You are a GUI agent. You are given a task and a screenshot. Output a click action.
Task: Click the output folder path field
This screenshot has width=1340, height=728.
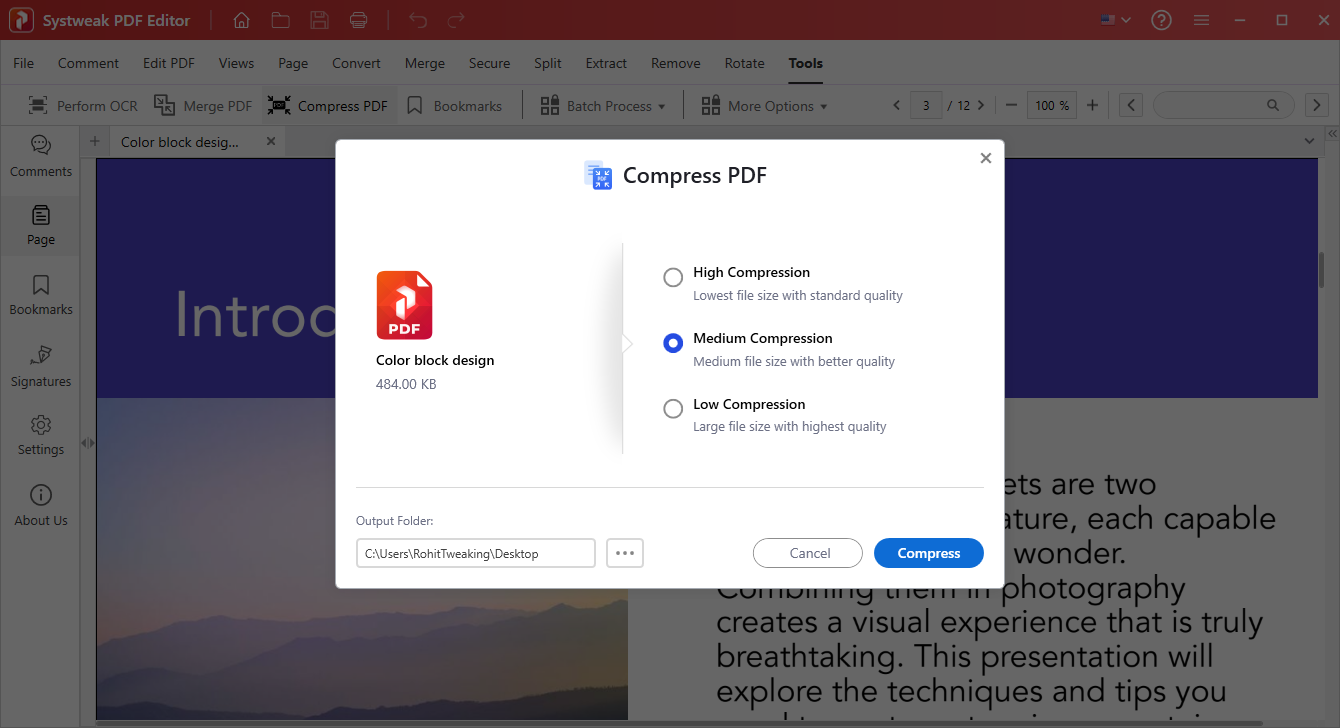pos(475,552)
